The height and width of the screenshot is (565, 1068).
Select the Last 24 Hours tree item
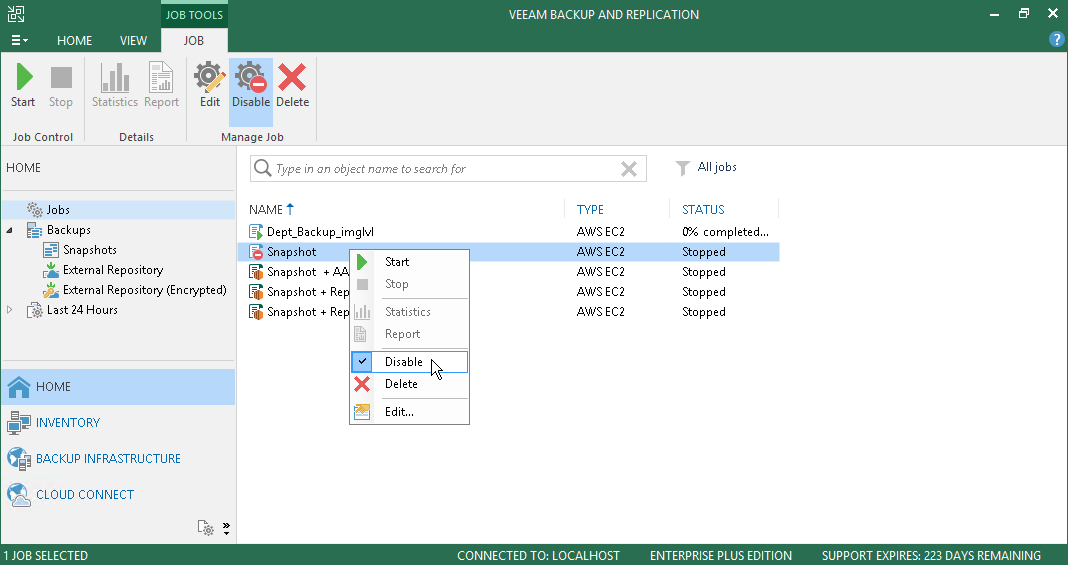82,310
